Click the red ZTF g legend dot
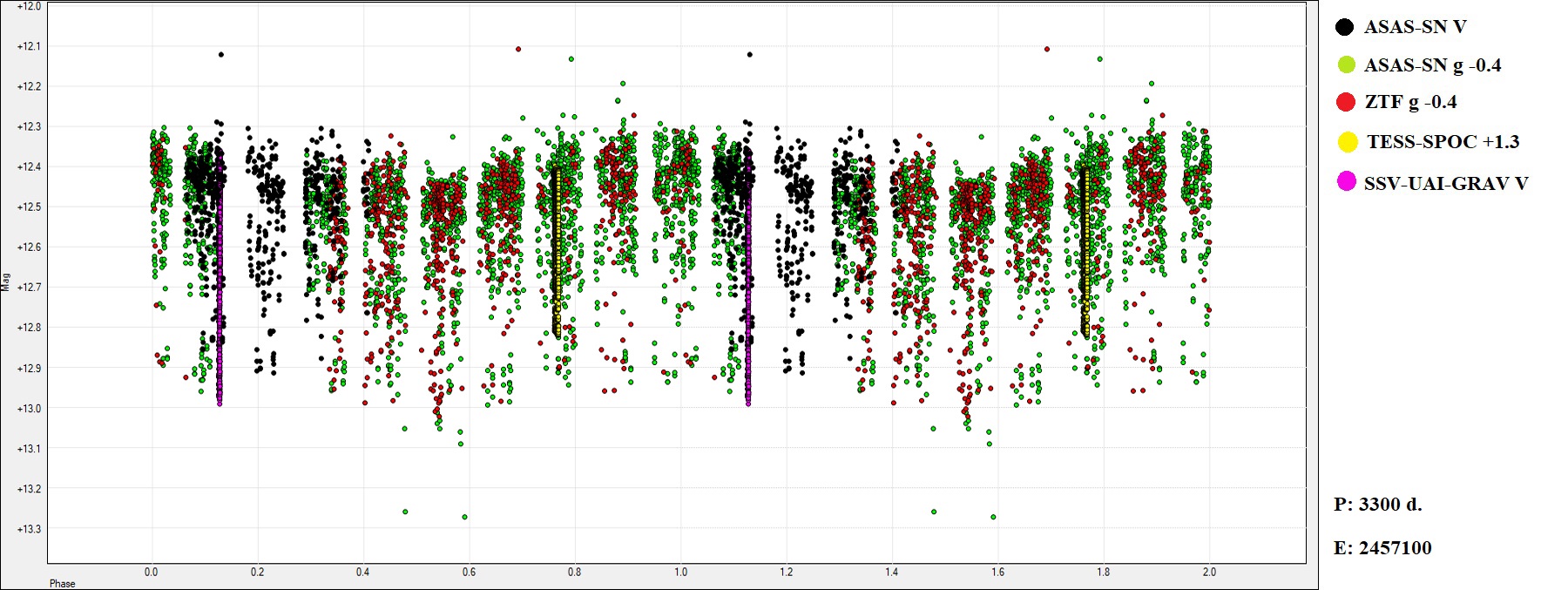Viewport: 1568px width, 590px height. pos(1346,102)
